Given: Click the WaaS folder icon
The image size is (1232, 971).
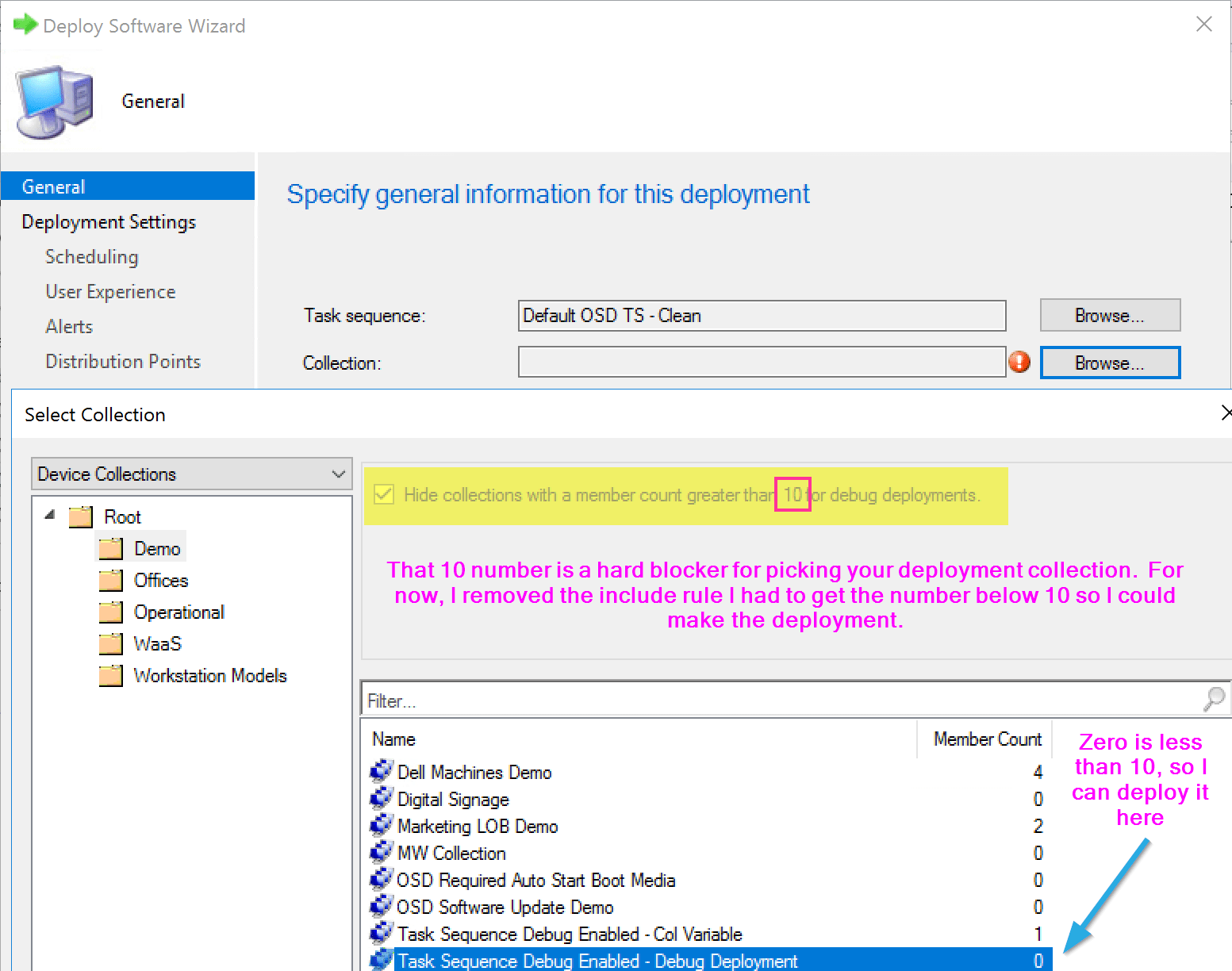Looking at the screenshot, I should coord(111,644).
